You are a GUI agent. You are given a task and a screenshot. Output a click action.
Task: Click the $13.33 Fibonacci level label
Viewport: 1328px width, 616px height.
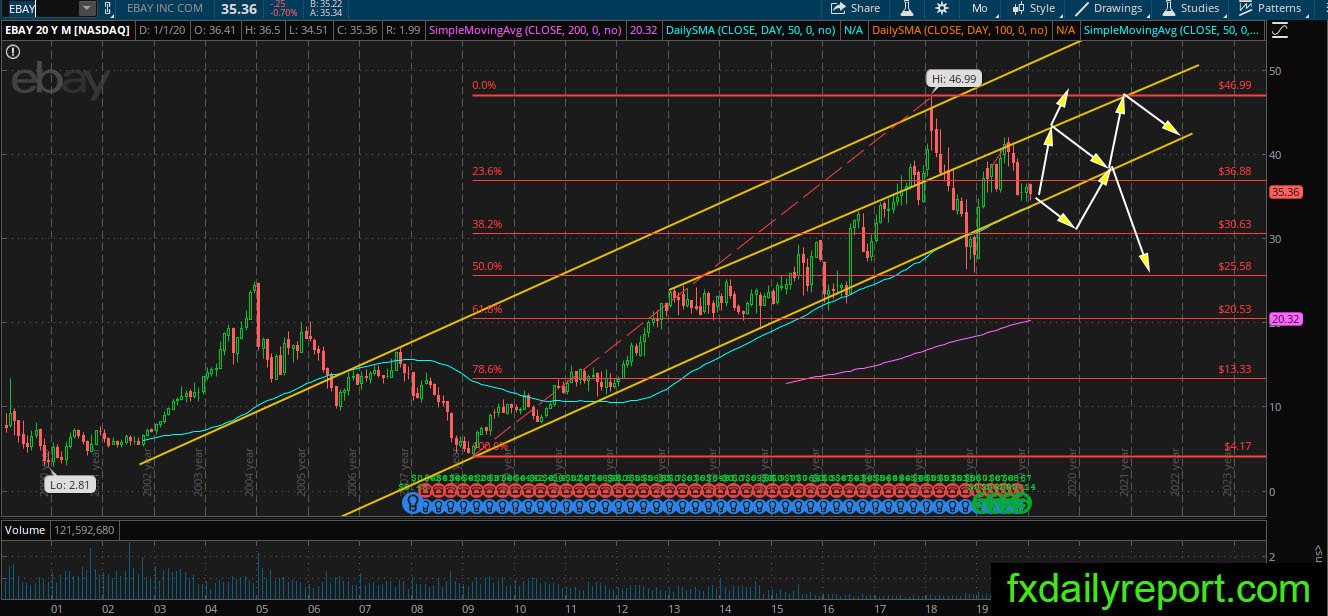pyautogui.click(x=1235, y=369)
